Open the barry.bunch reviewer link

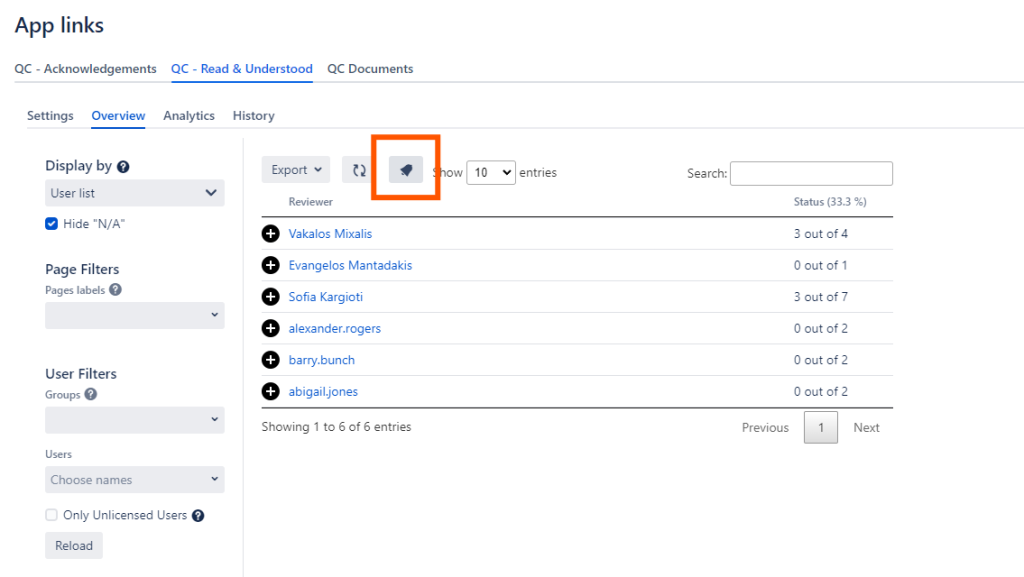pyautogui.click(x=321, y=360)
